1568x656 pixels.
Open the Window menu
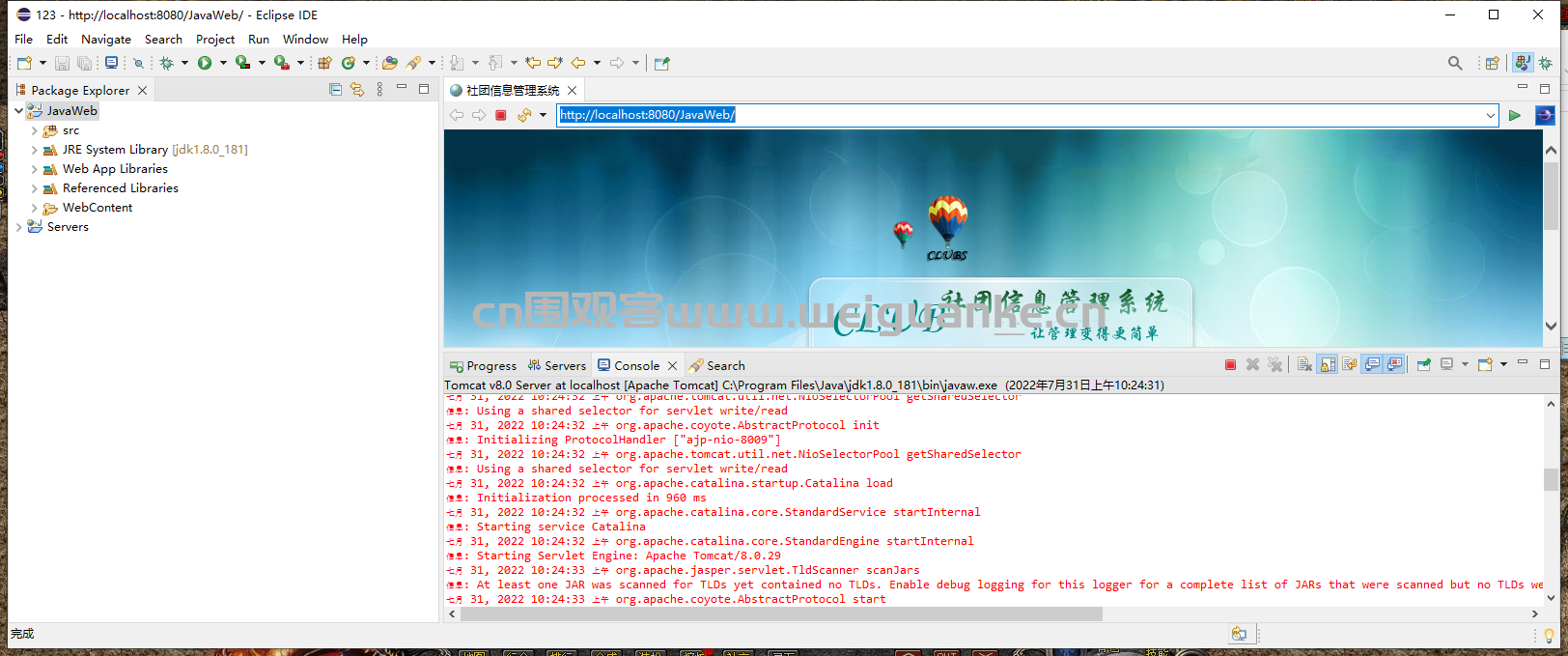point(305,40)
